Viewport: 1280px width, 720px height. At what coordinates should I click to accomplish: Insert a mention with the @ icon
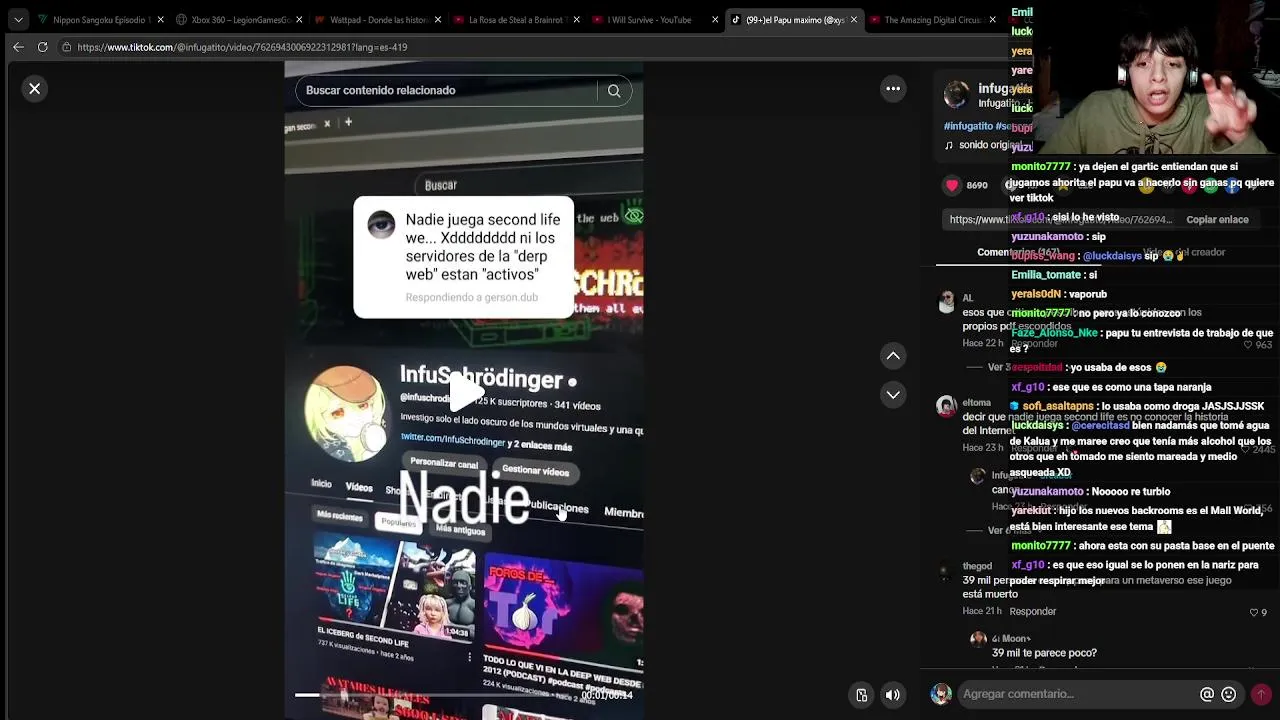1207,694
